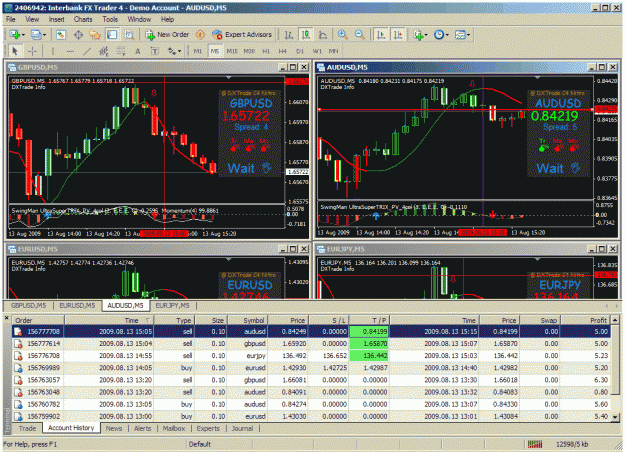Open the File menu
Screen dimensions: 625x452
tap(11, 19)
